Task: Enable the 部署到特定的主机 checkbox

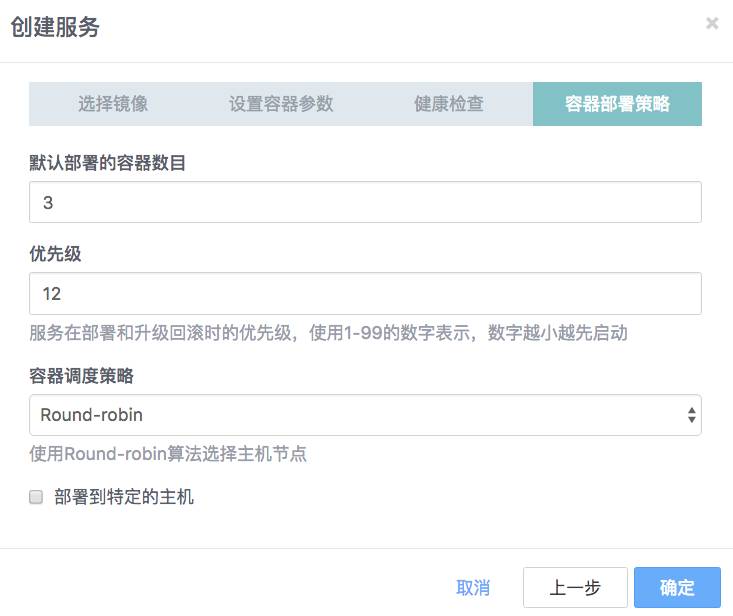Action: pos(36,497)
